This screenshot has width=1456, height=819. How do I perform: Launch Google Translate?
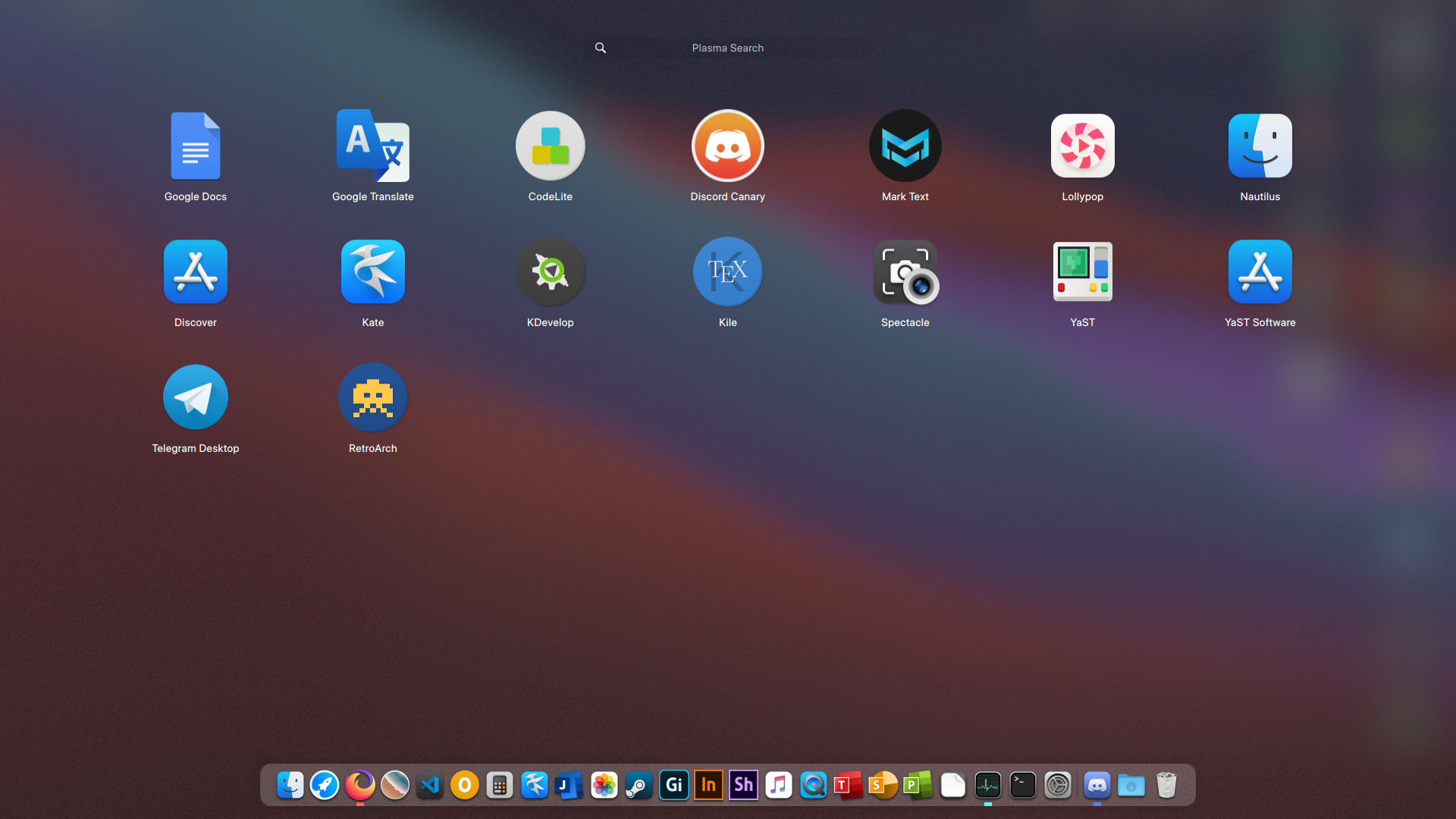(x=373, y=146)
